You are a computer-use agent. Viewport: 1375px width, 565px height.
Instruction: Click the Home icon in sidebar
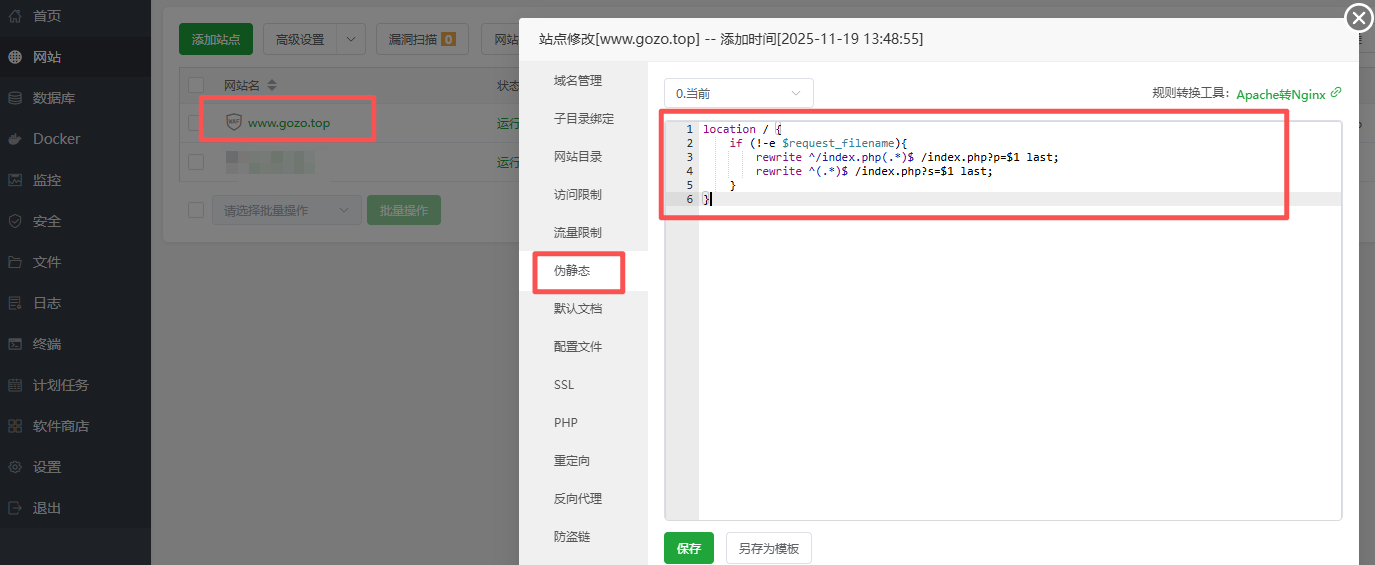tap(15, 16)
